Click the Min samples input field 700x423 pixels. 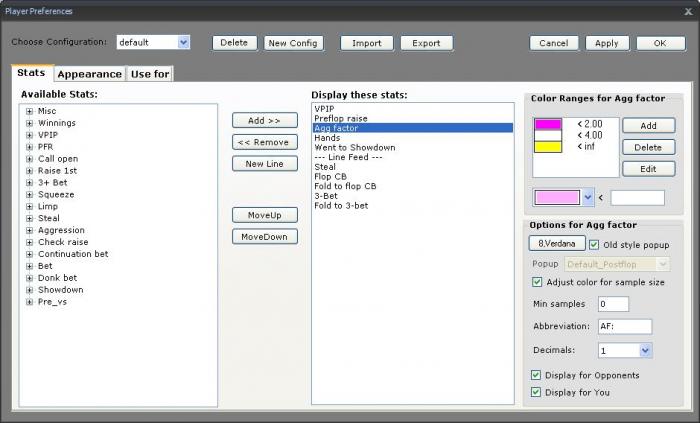613,304
